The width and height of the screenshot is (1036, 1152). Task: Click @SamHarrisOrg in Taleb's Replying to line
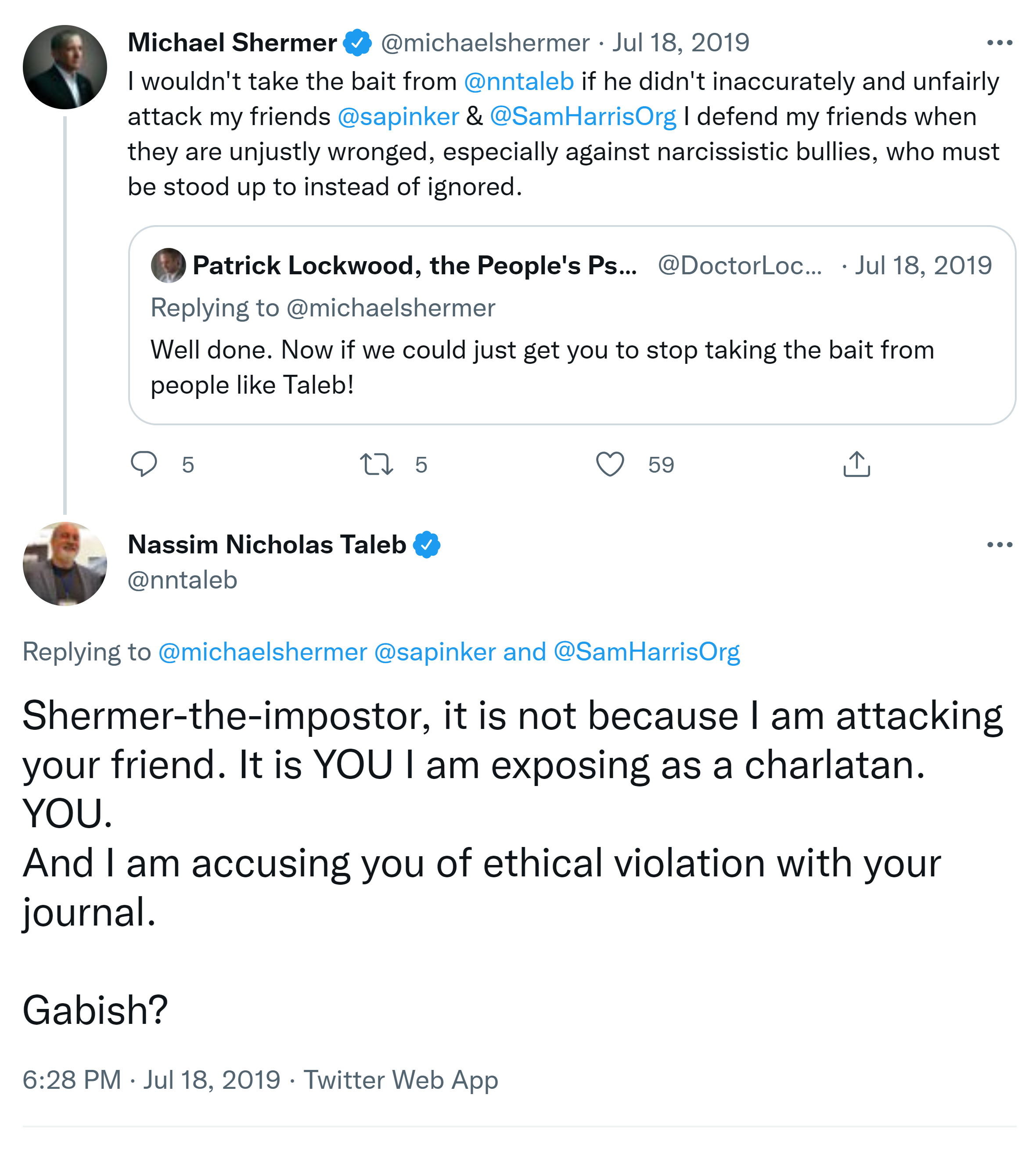[x=646, y=652]
